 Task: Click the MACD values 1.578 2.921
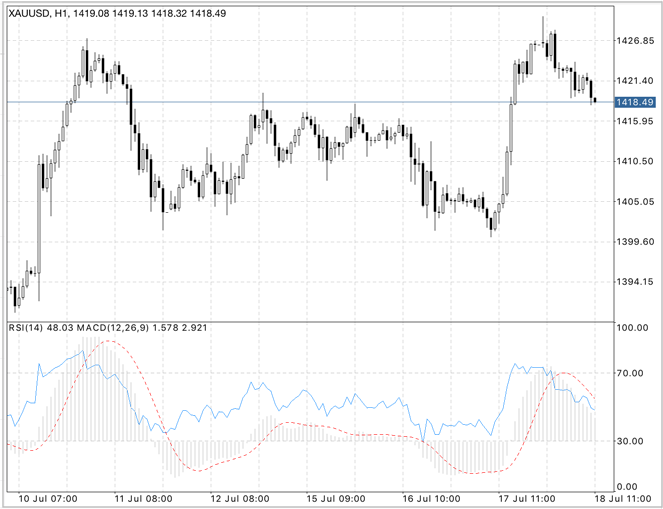(179, 328)
